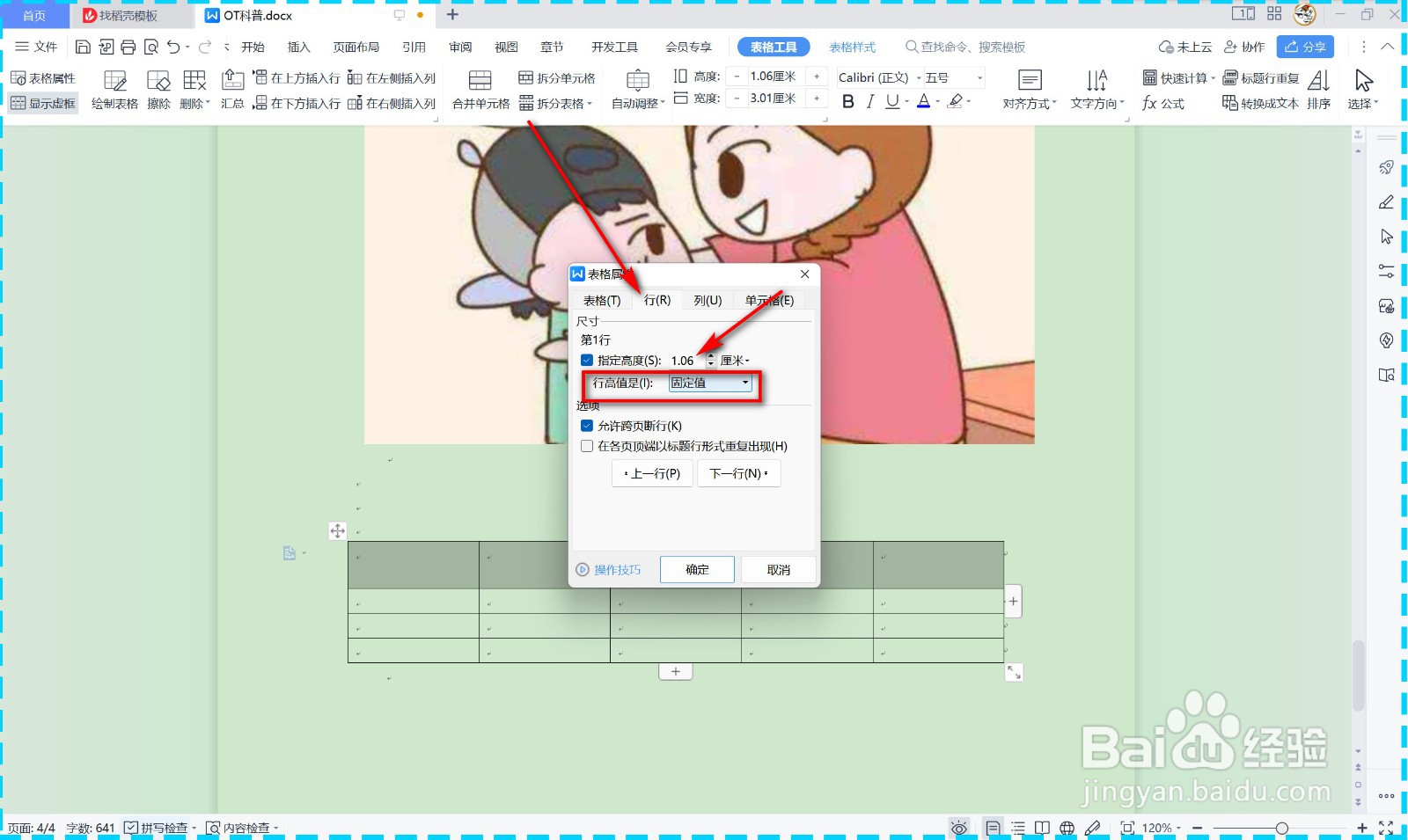This screenshot has height=840, width=1408.
Task: Switch to the 页面布局 ribbon tab
Action: coord(356,47)
